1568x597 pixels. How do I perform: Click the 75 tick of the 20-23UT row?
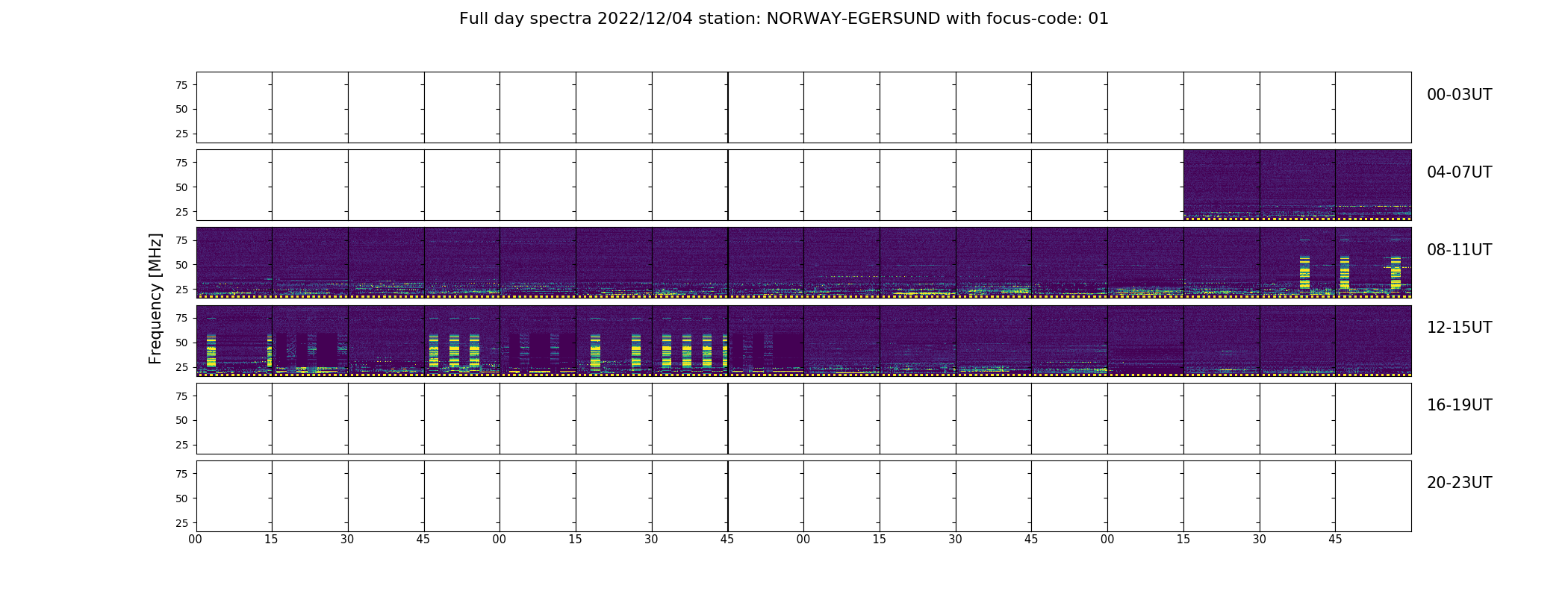(x=181, y=474)
